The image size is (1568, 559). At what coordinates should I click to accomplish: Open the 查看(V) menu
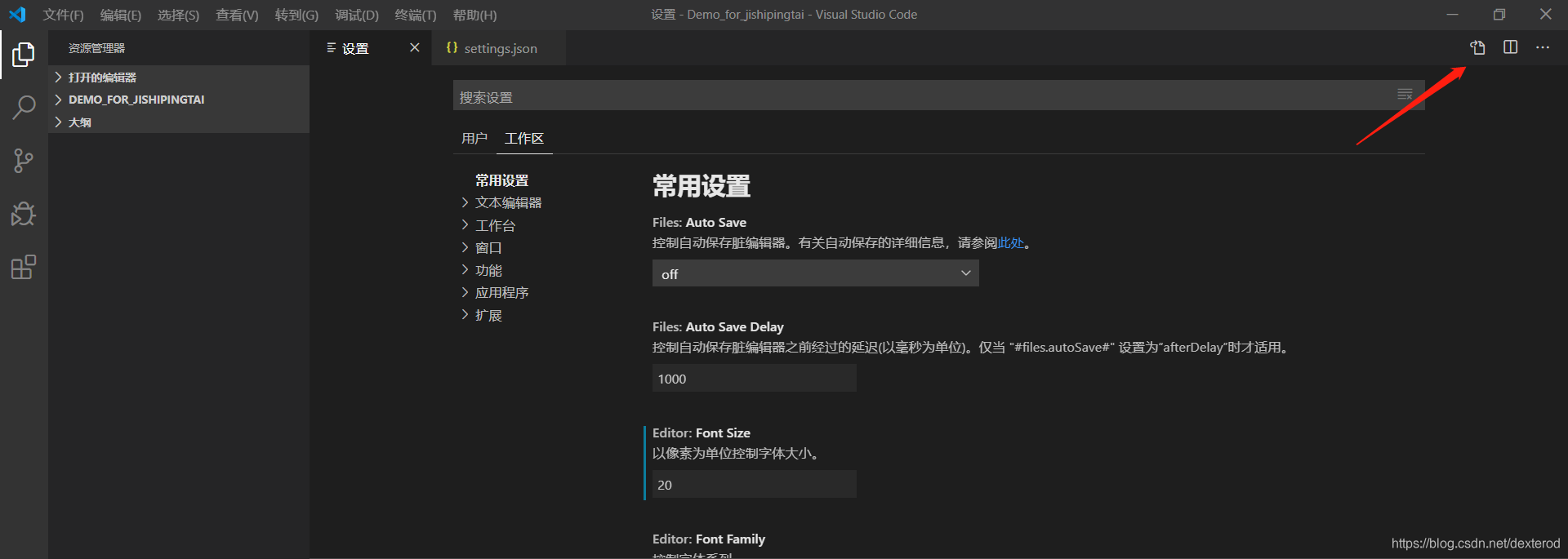237,15
